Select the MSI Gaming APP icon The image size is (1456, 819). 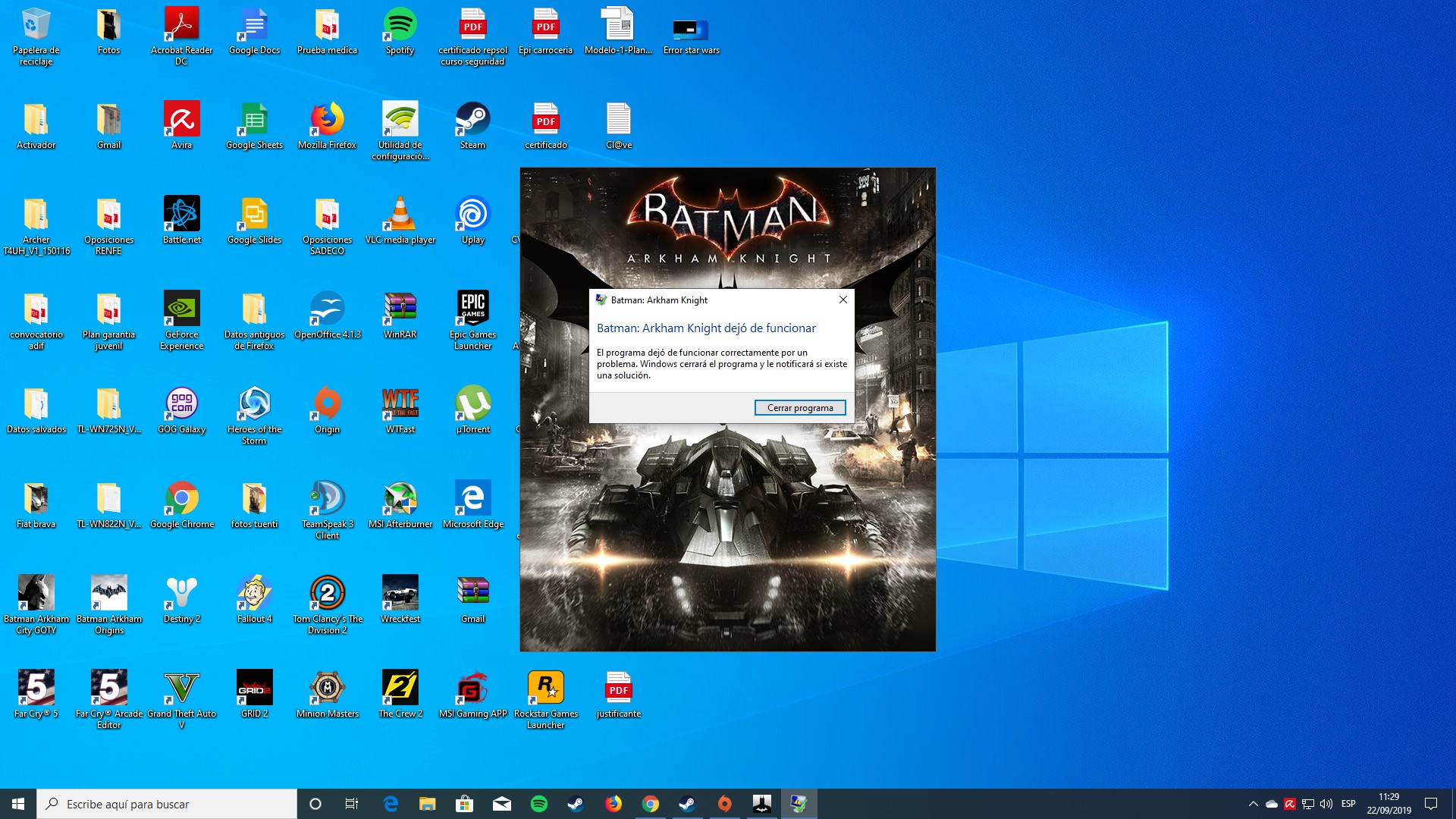(x=472, y=694)
